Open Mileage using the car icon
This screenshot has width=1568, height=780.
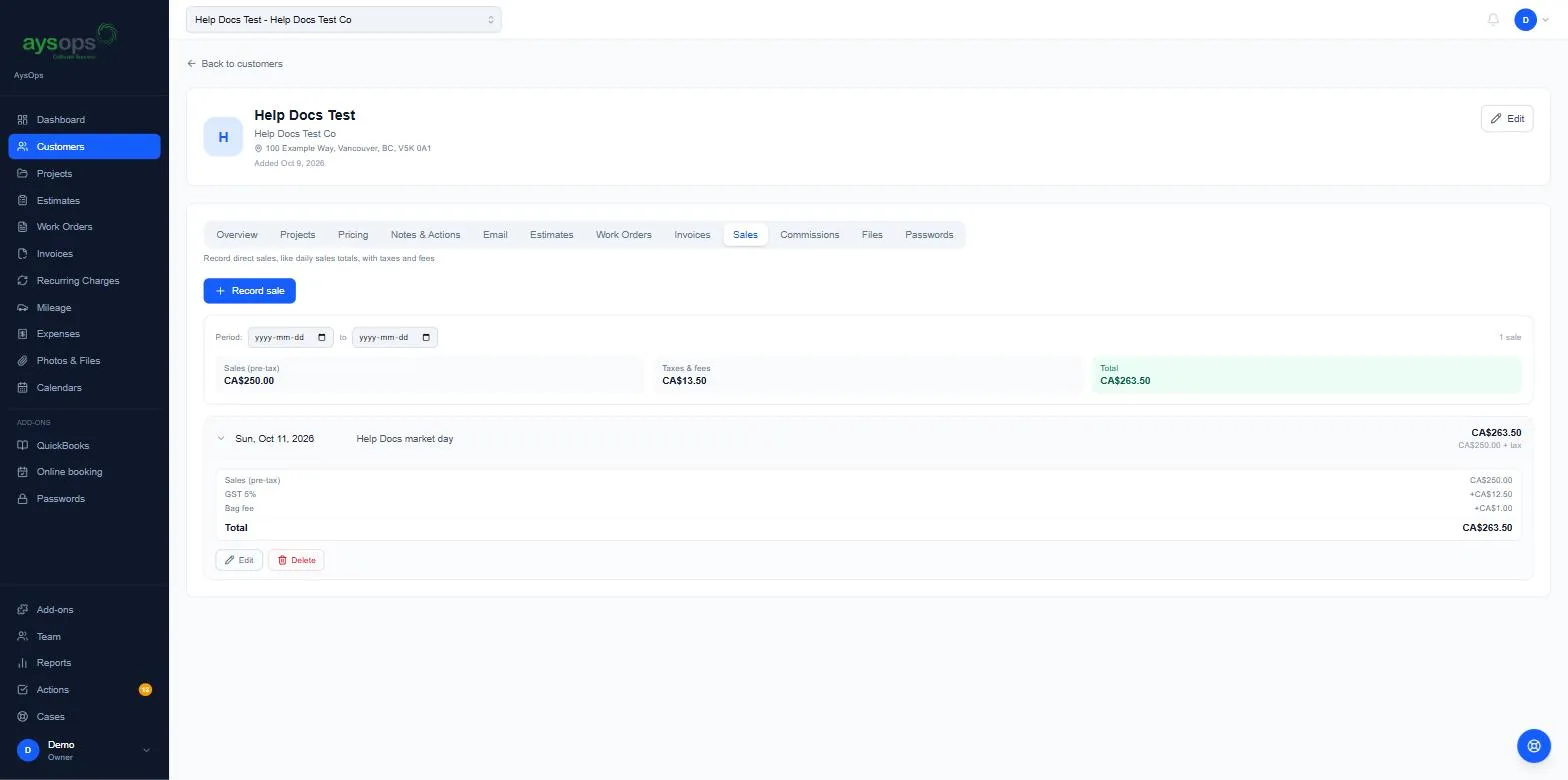click(23, 308)
